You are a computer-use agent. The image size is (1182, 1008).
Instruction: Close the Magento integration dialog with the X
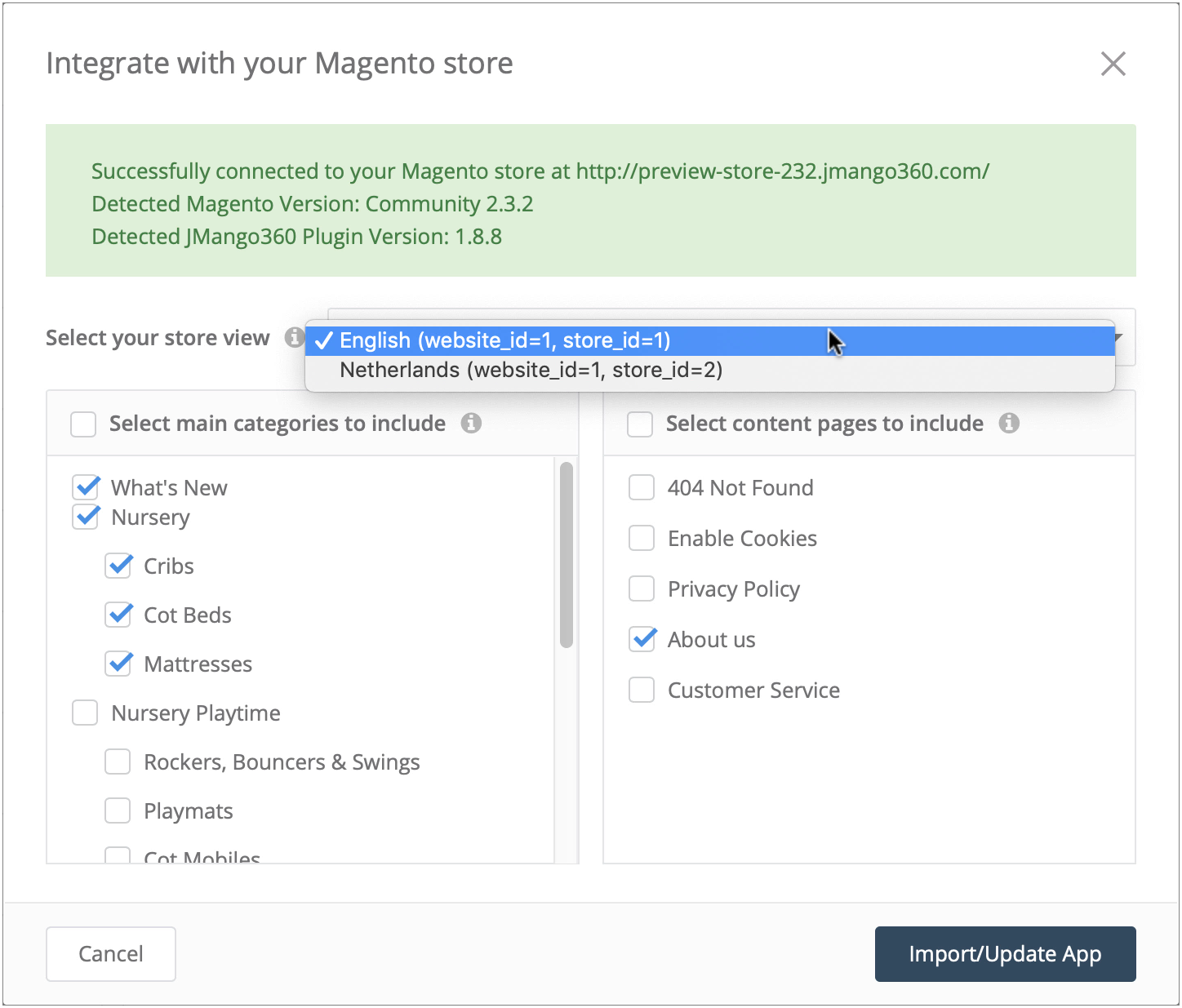[x=1113, y=64]
